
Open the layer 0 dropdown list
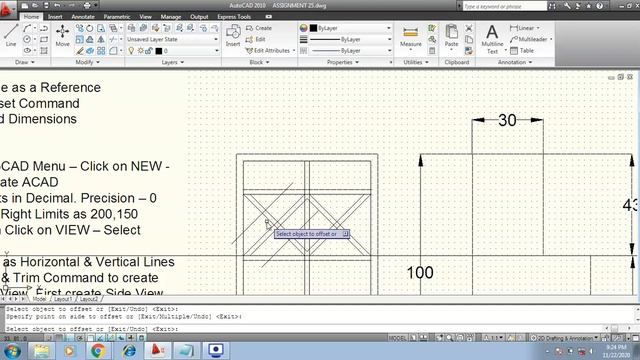[x=172, y=51]
